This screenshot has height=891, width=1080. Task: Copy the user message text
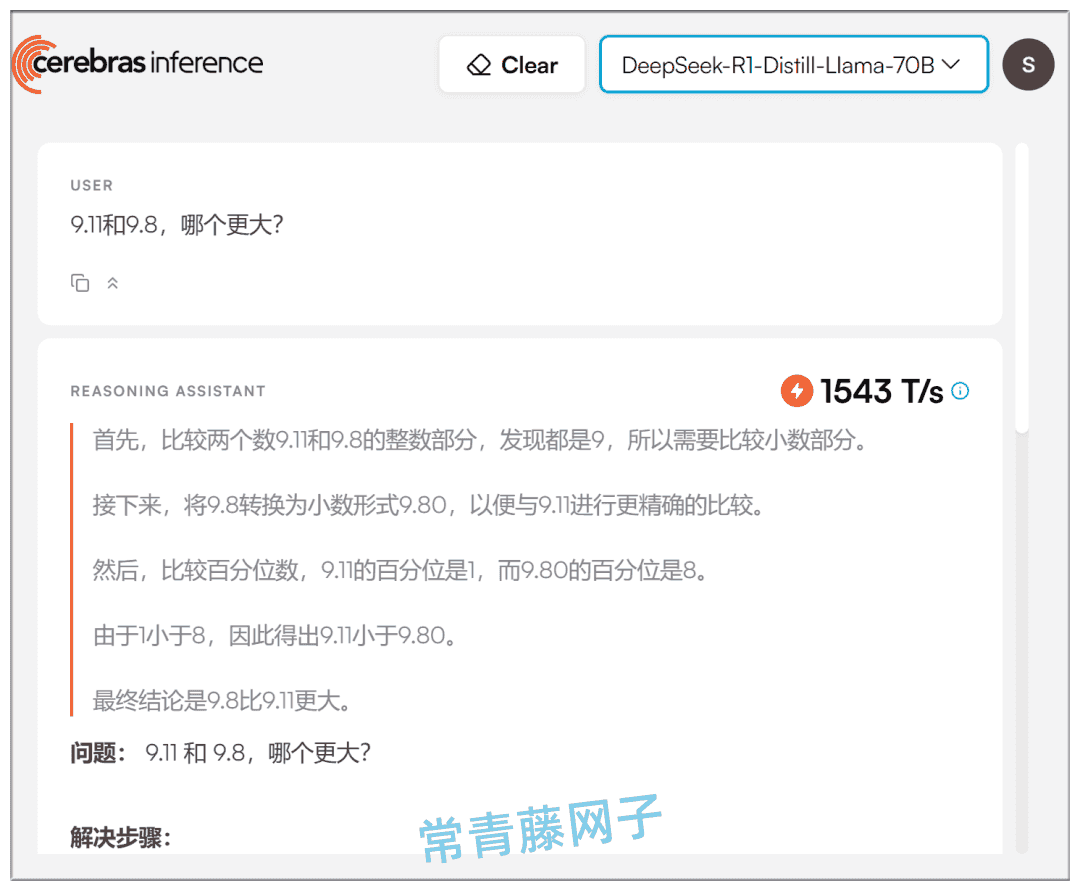[80, 283]
